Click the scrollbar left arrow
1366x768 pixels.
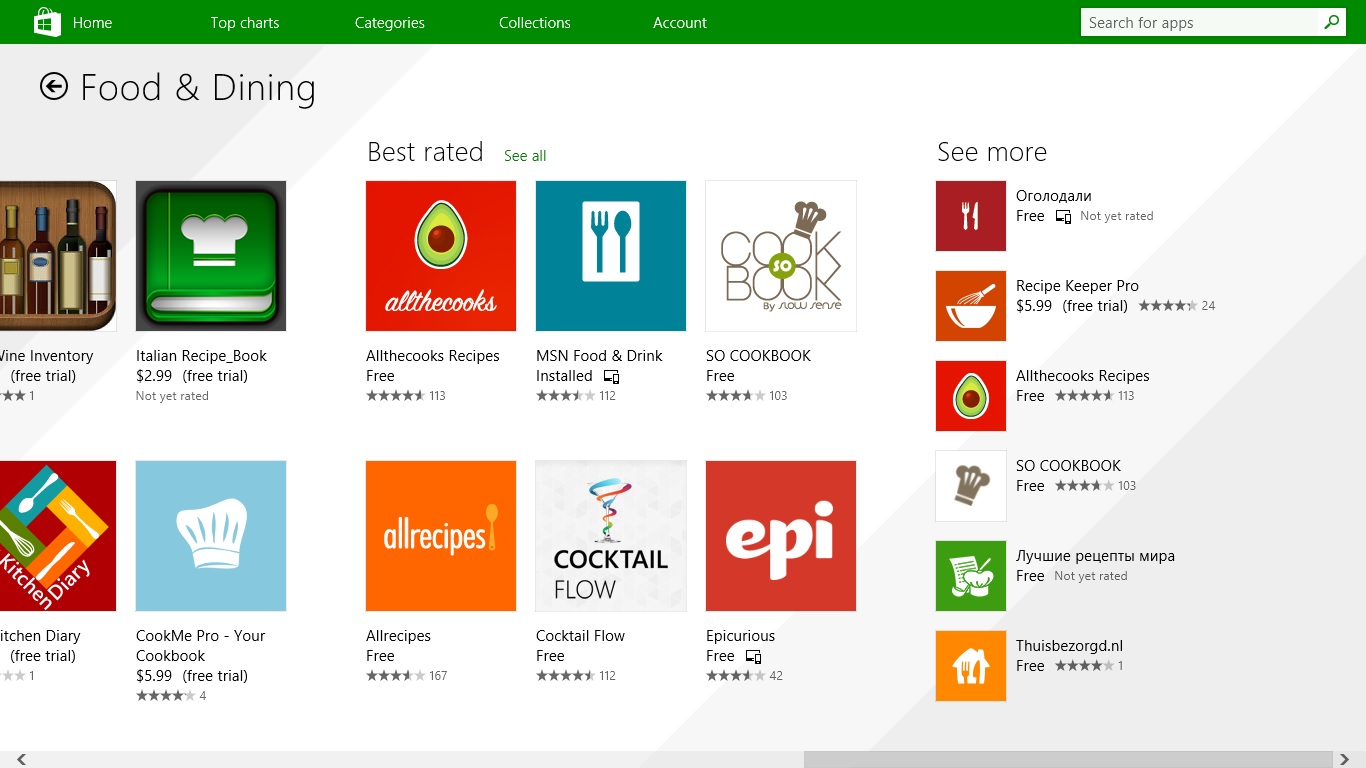[x=21, y=760]
